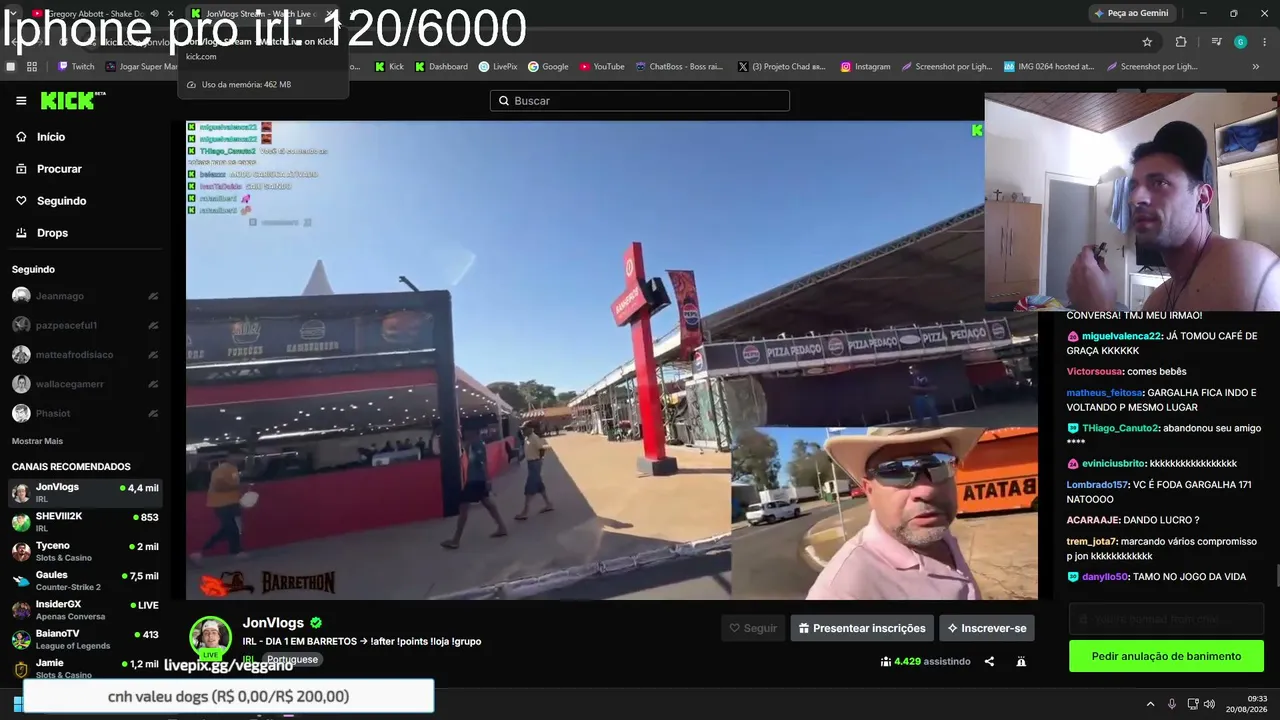The width and height of the screenshot is (1280, 720).
Task: Open the Twitch bookmark
Action: point(76,67)
